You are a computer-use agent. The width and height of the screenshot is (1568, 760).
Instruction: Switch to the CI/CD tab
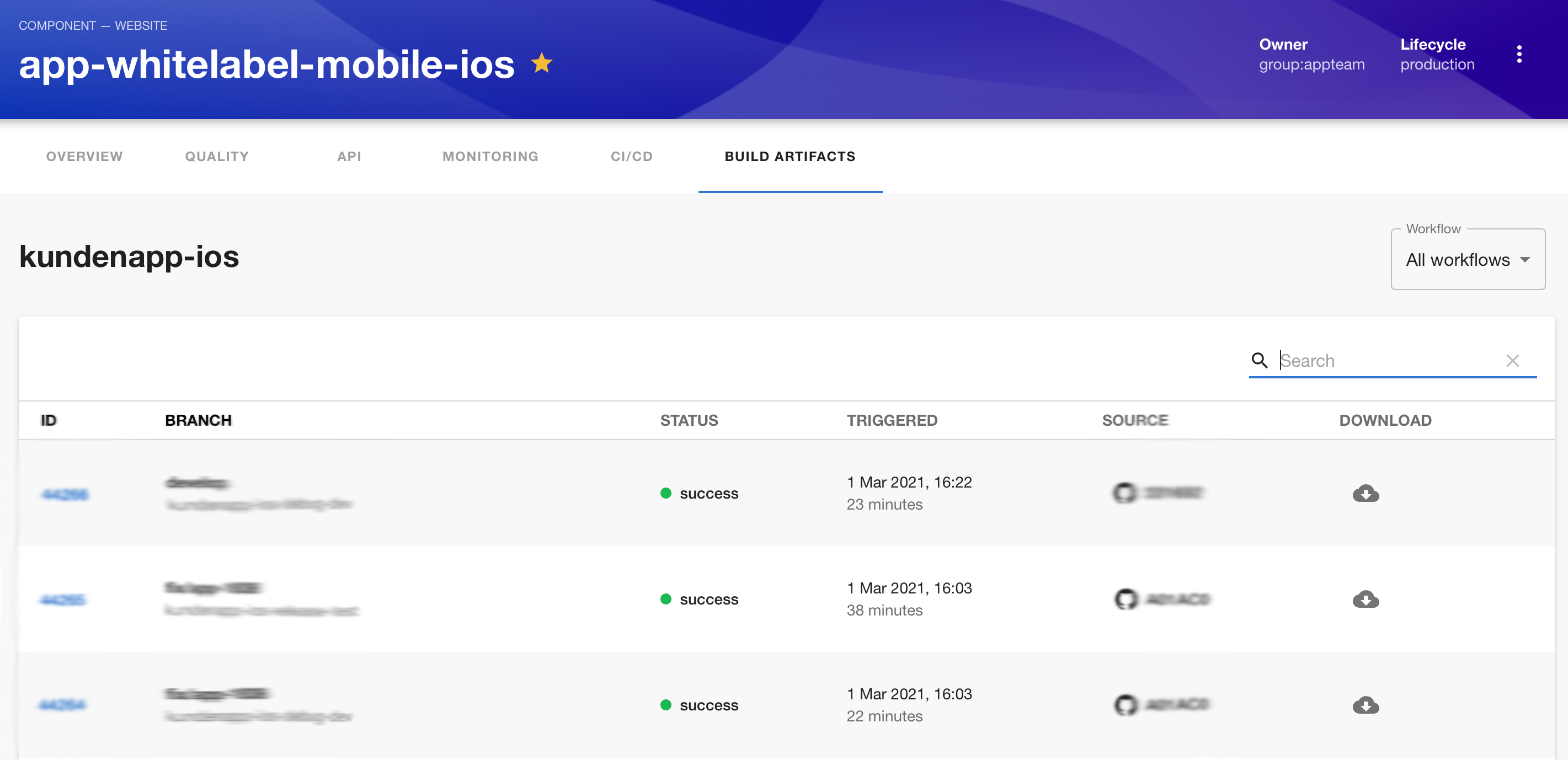[x=631, y=157]
